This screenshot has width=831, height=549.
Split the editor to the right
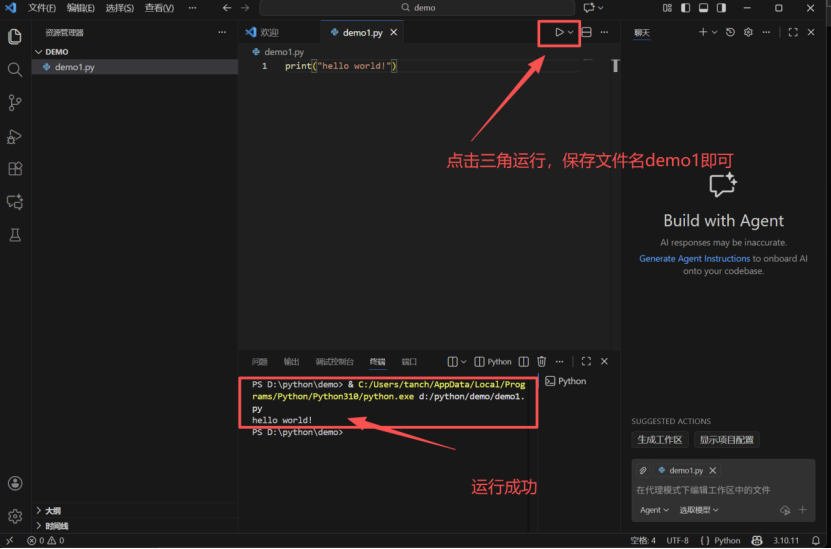pyautogui.click(x=587, y=32)
